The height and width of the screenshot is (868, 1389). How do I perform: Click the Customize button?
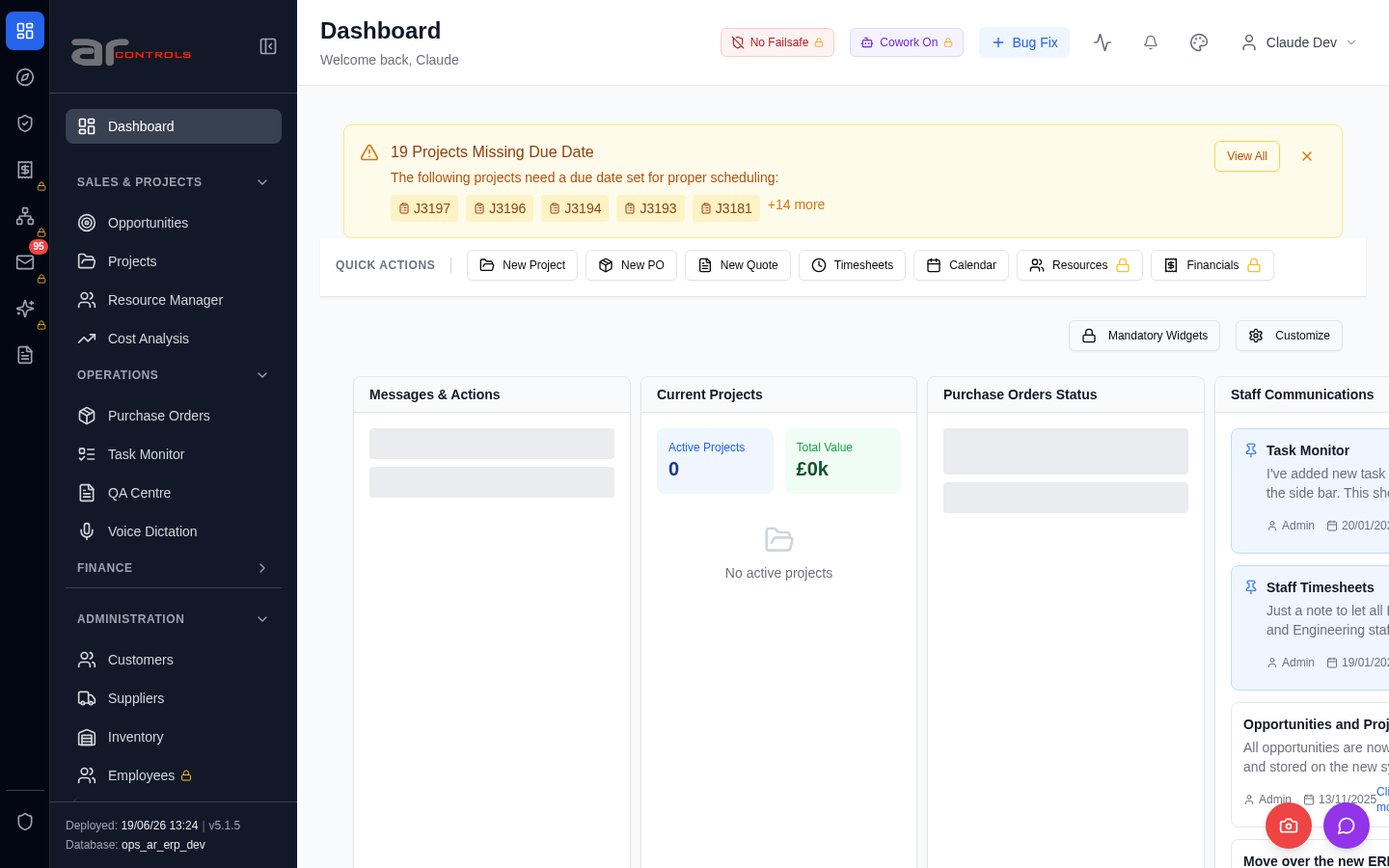(1289, 336)
